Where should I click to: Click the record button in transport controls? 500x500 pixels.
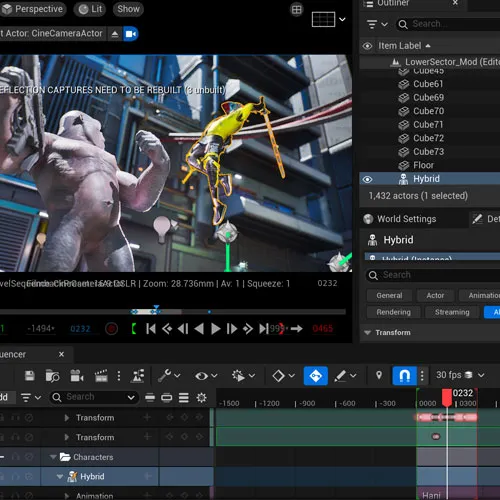(x=111, y=329)
